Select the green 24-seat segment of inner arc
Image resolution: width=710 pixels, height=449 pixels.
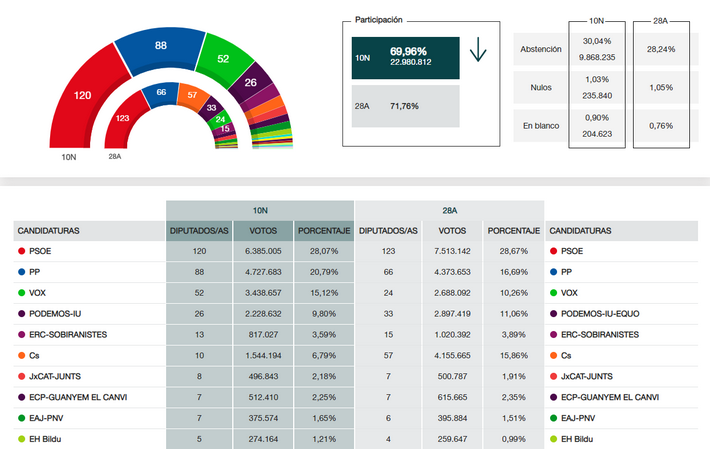(221, 119)
